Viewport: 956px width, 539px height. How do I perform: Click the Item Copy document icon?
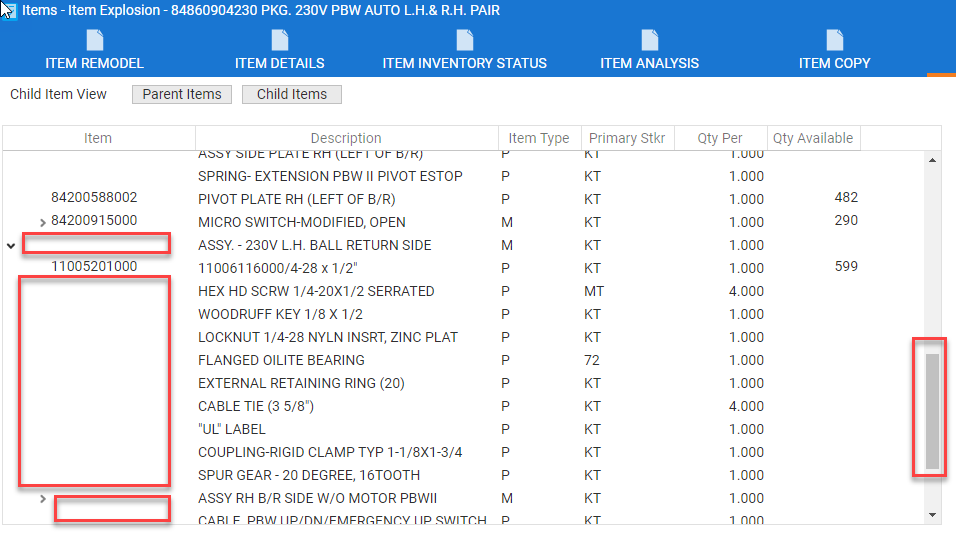point(834,40)
